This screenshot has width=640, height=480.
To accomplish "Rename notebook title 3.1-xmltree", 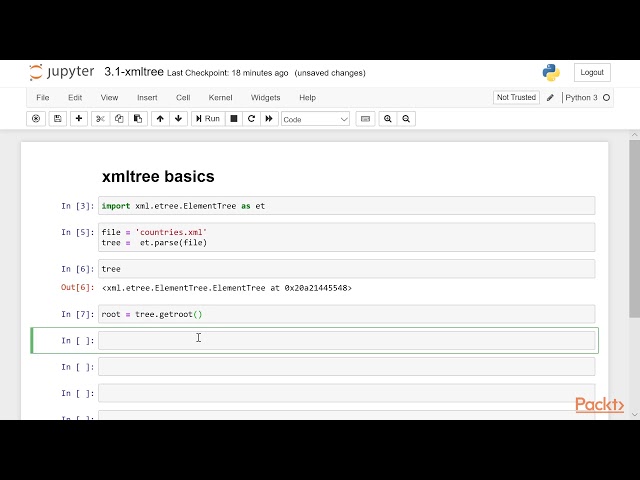I will [134, 72].
